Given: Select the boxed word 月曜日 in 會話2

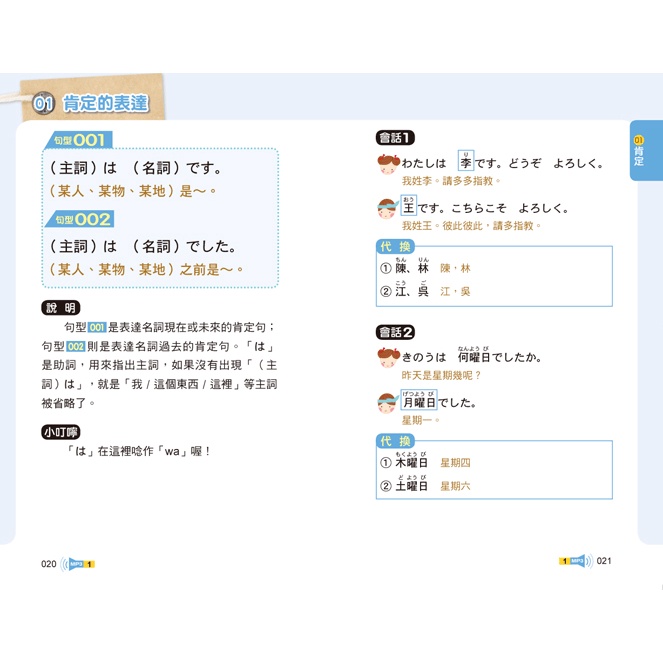Looking at the screenshot, I should [419, 403].
